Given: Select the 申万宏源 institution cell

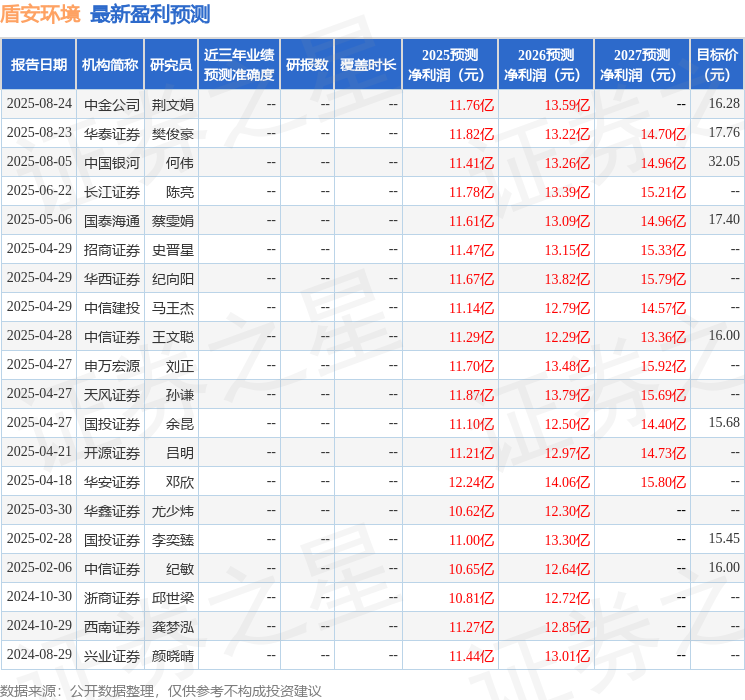Looking at the screenshot, I should [112, 366].
